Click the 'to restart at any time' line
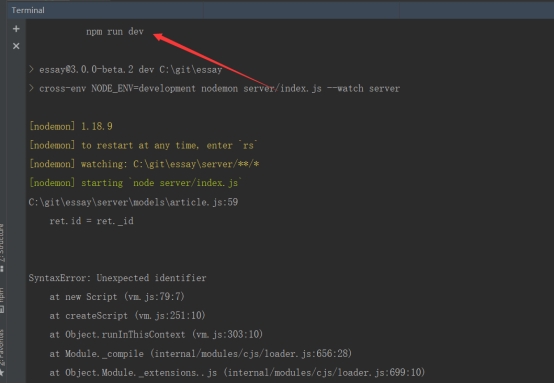Image resolution: width=554 pixels, height=384 pixels. (x=143, y=146)
